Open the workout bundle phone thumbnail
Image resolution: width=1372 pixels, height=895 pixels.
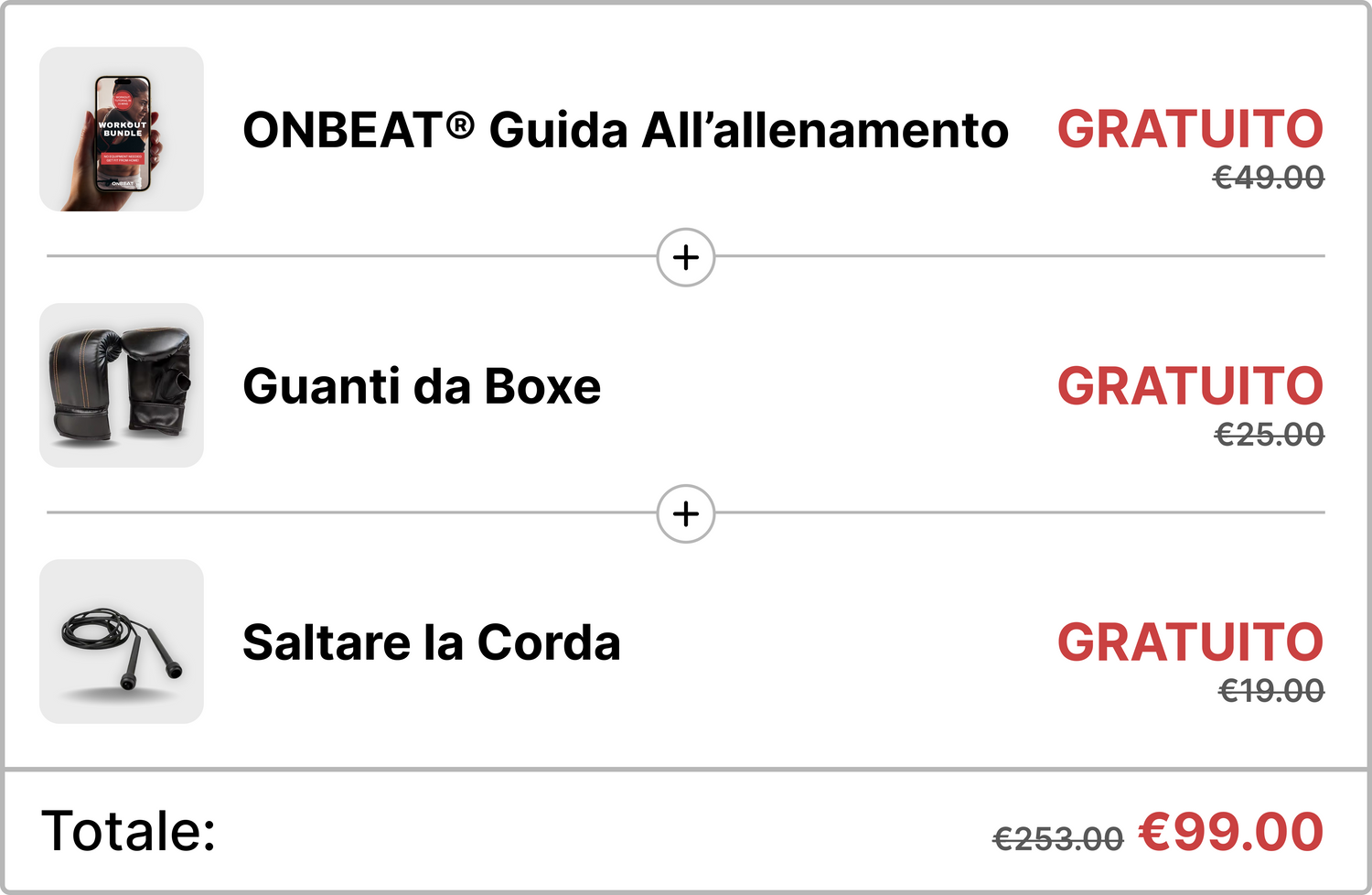click(122, 129)
